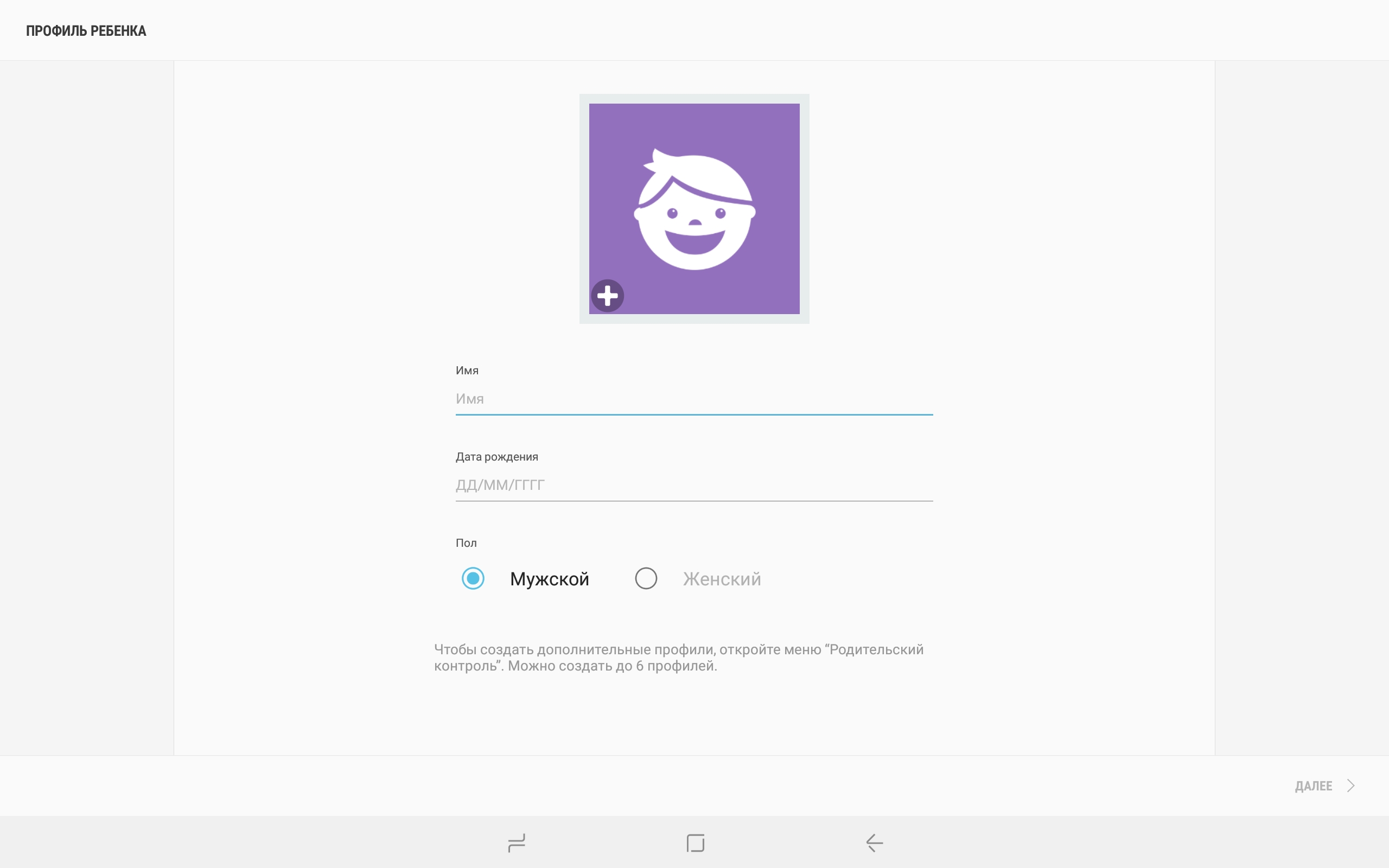1389x868 pixels.
Task: Click the Женский gender label
Action: 722,579
